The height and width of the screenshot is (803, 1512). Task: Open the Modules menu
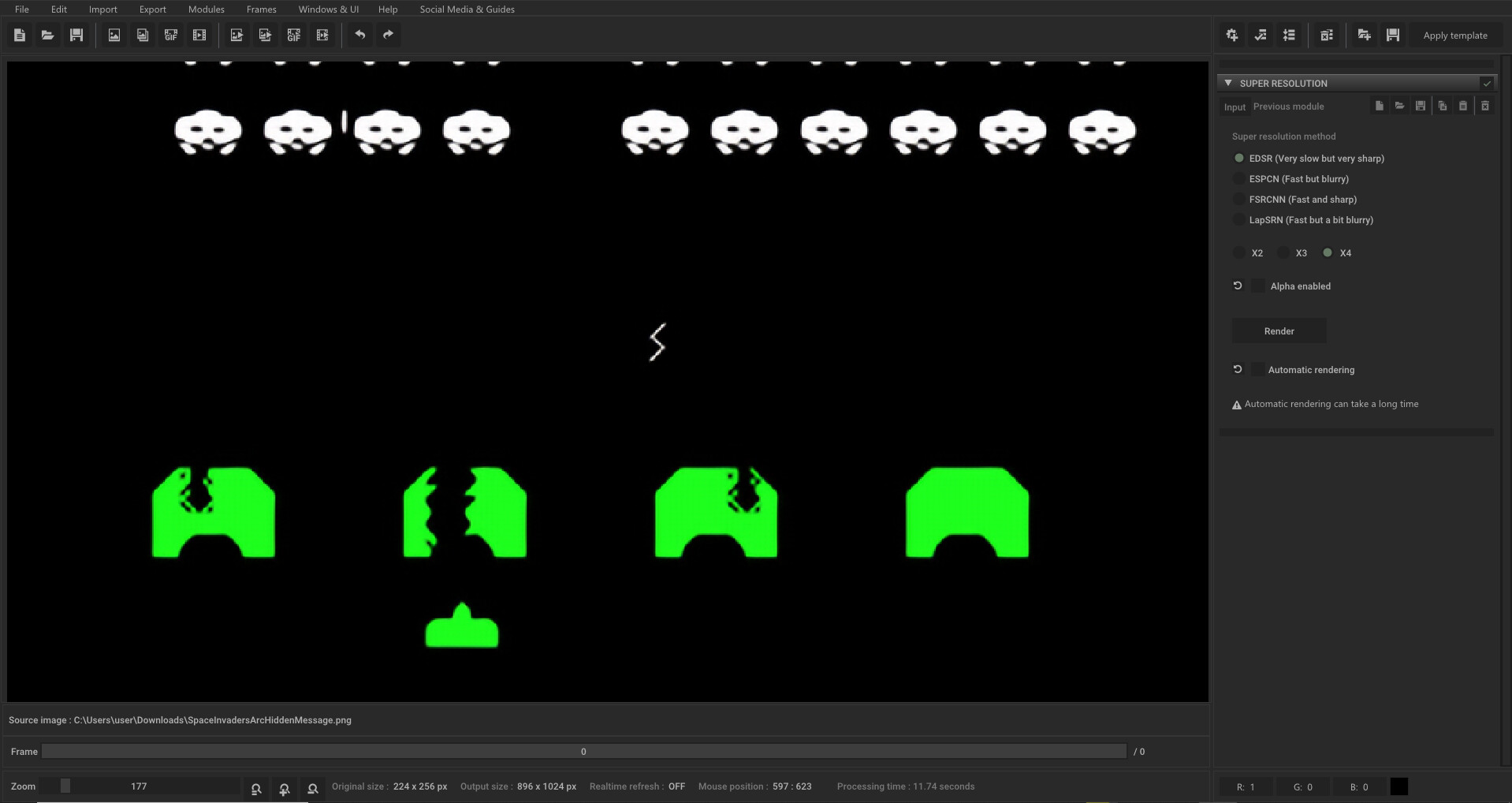pos(206,9)
